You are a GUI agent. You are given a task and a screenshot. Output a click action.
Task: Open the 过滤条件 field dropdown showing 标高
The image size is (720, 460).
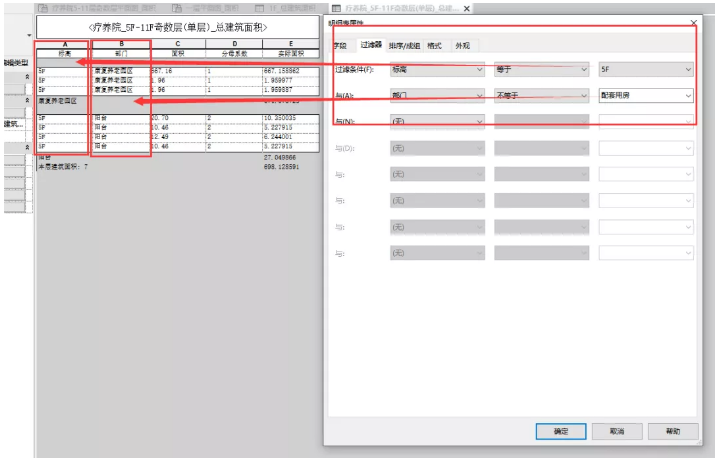tap(437, 69)
